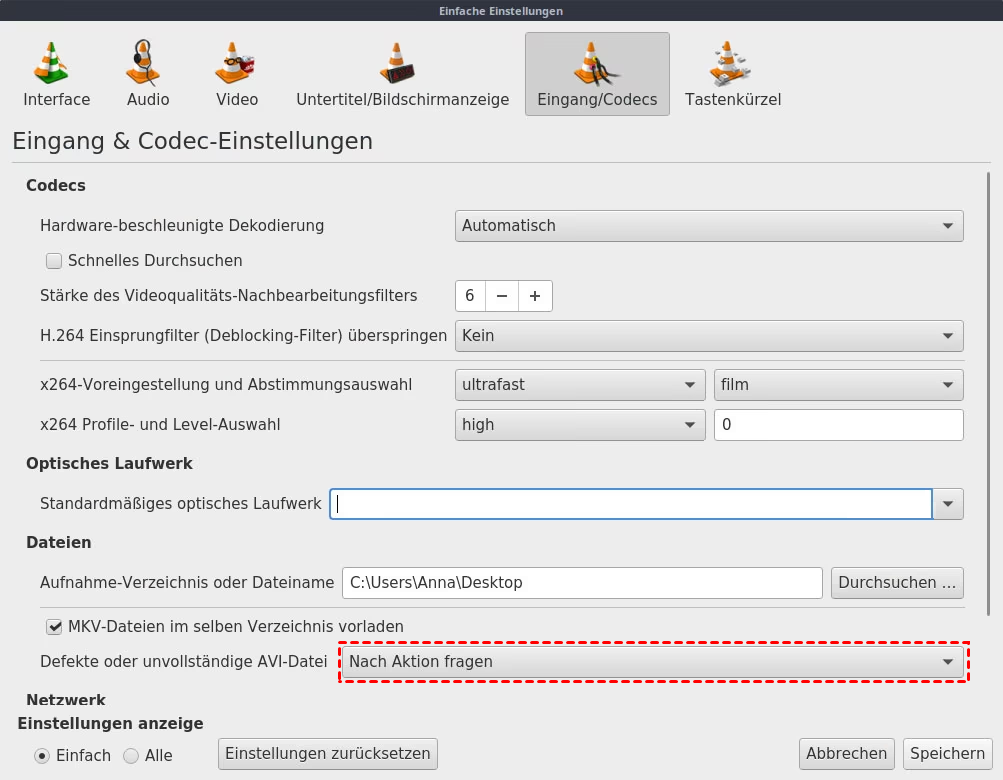1003x780 pixels.
Task: Expand the optical drive dropdown arrow
Action: click(948, 504)
